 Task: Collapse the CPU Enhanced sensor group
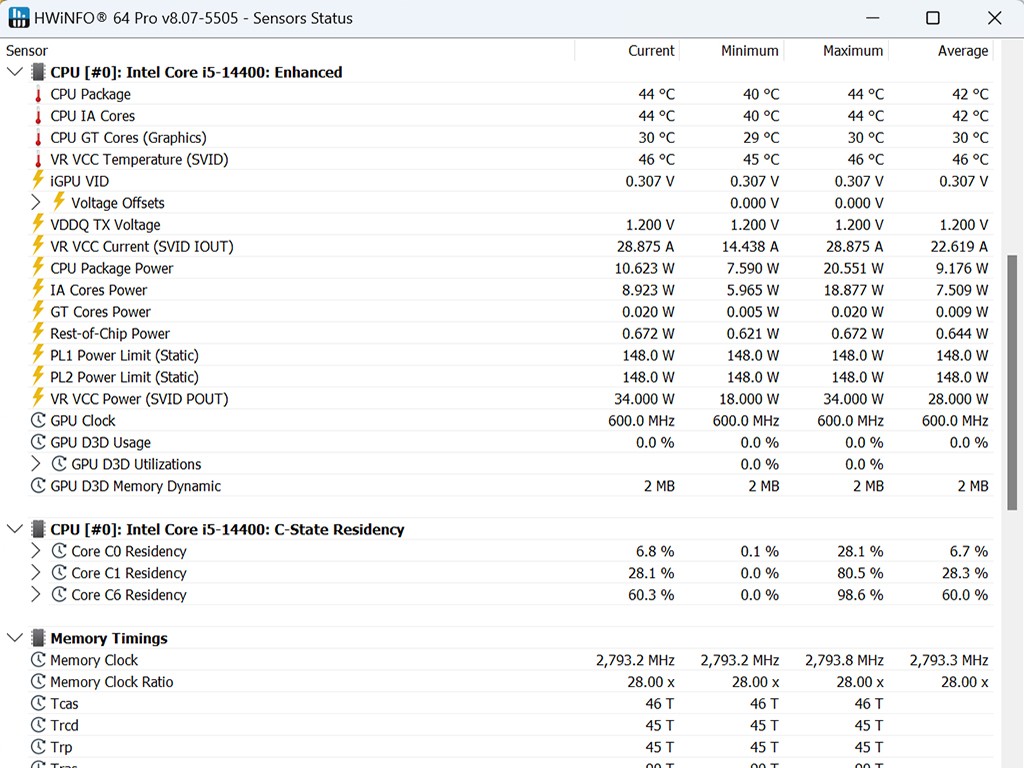14,72
